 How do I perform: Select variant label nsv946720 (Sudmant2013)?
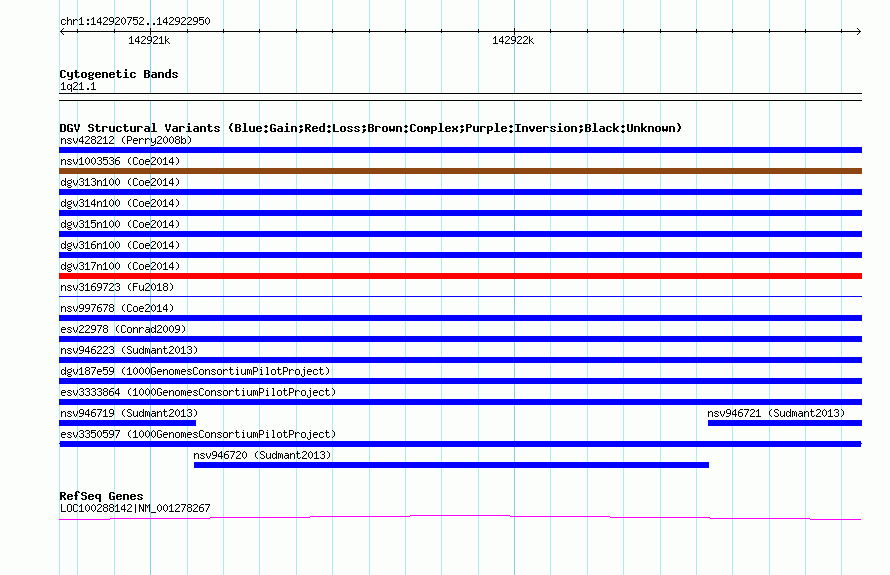click(262, 455)
